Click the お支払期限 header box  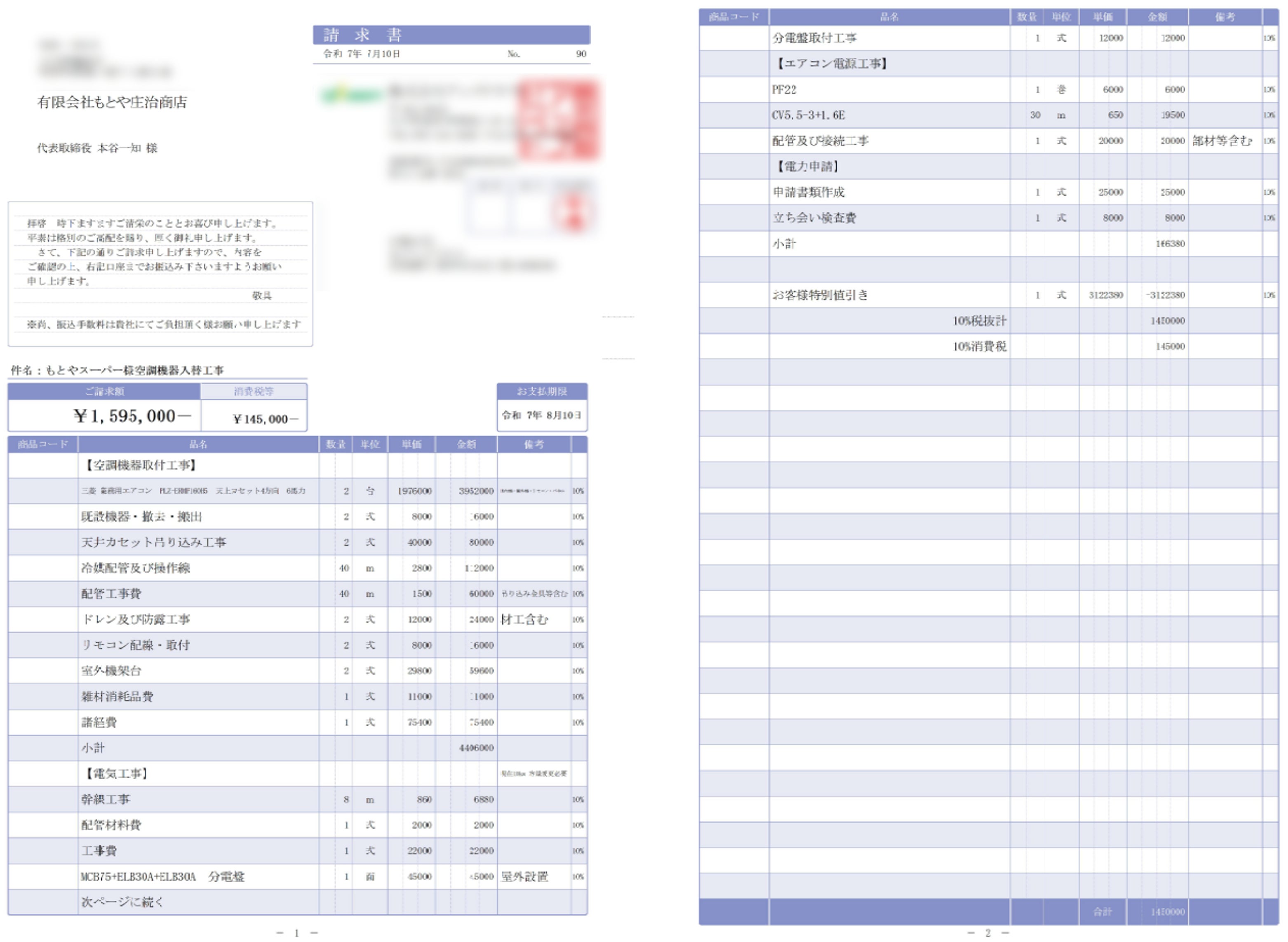541,391
